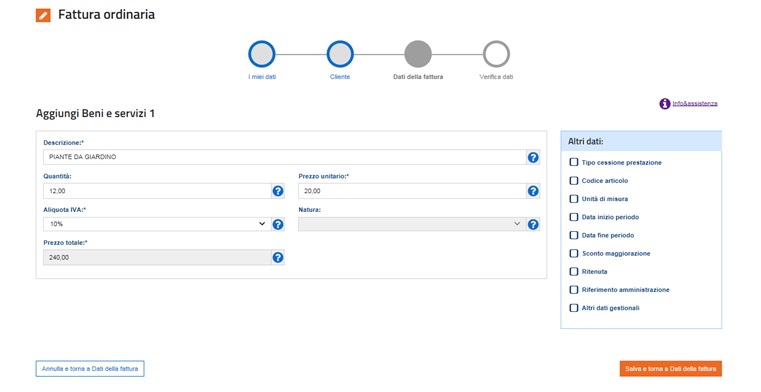Screen dimensions: 761x392
Task: Click Salva e torna a Dati della fattura
Action: 670,369
